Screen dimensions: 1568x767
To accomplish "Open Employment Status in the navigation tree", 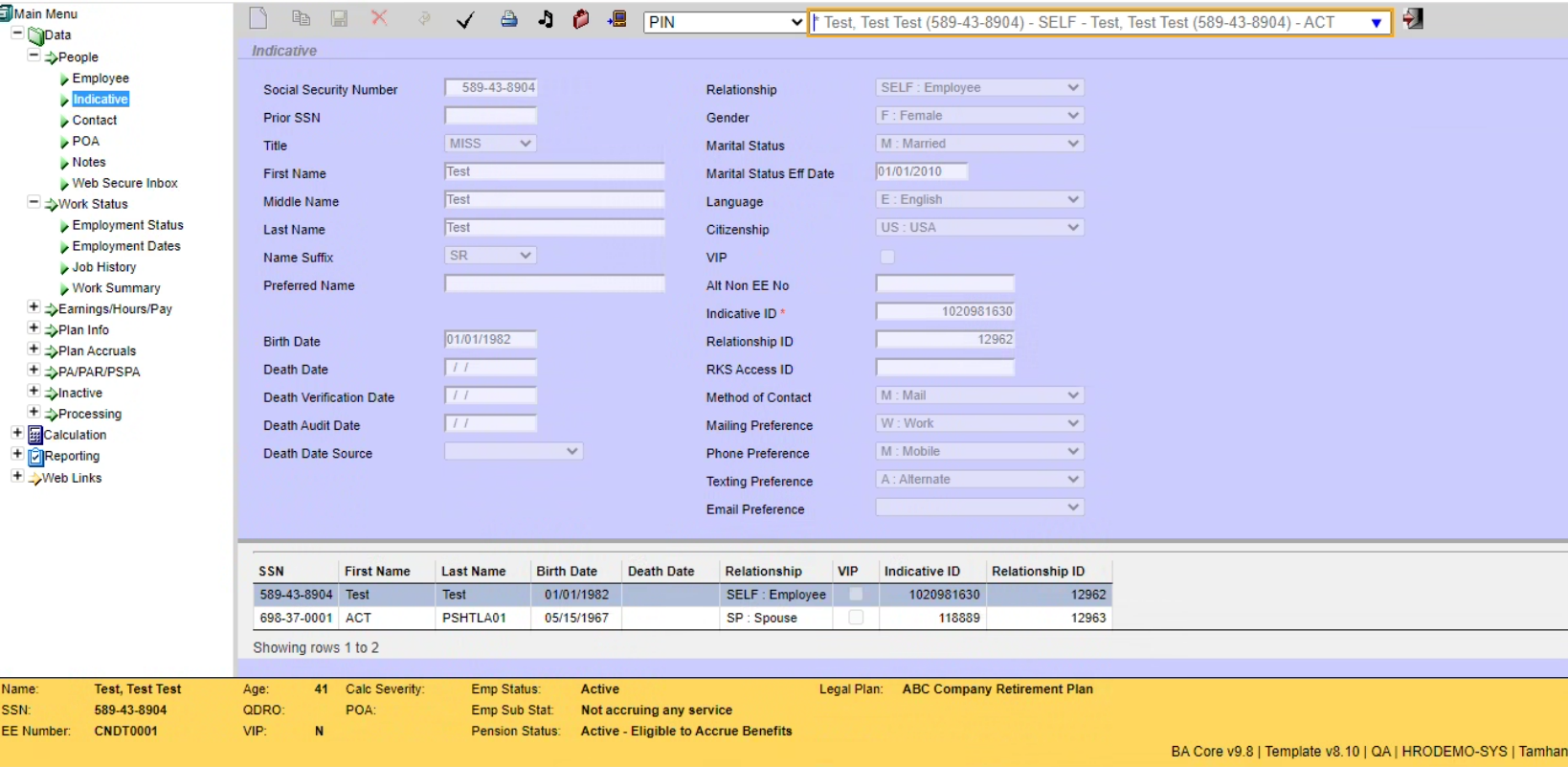I will (x=127, y=225).
